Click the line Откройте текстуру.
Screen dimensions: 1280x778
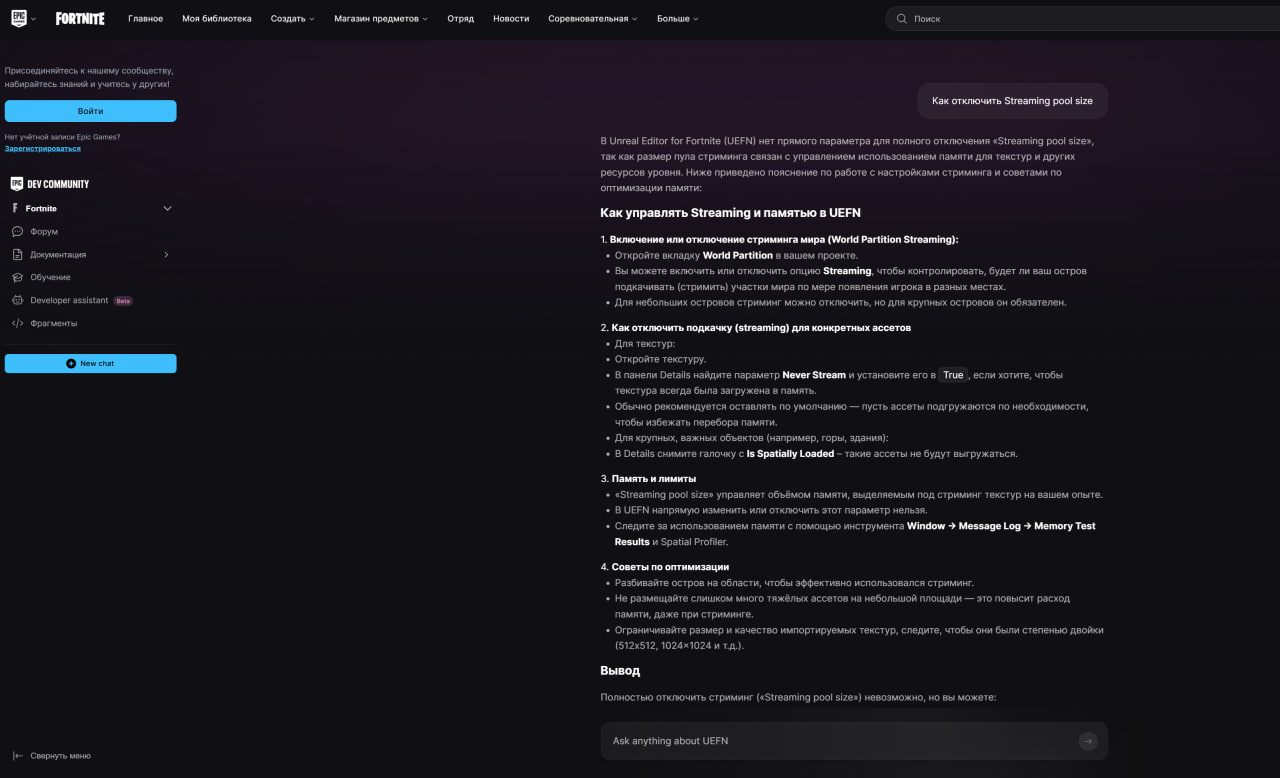[660, 359]
